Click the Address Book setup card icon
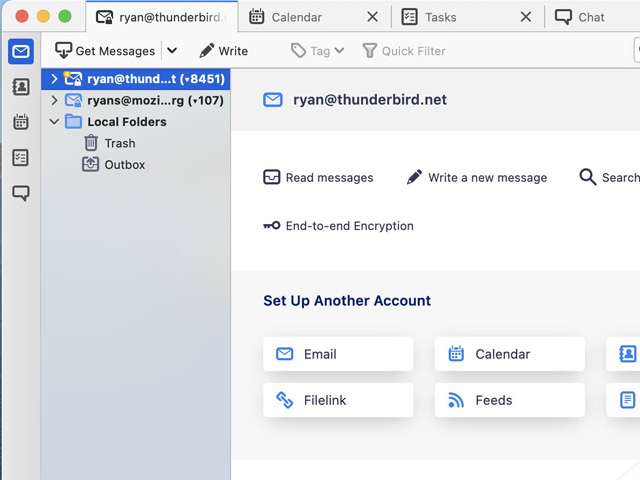Viewport: 640px width, 480px height. (627, 354)
